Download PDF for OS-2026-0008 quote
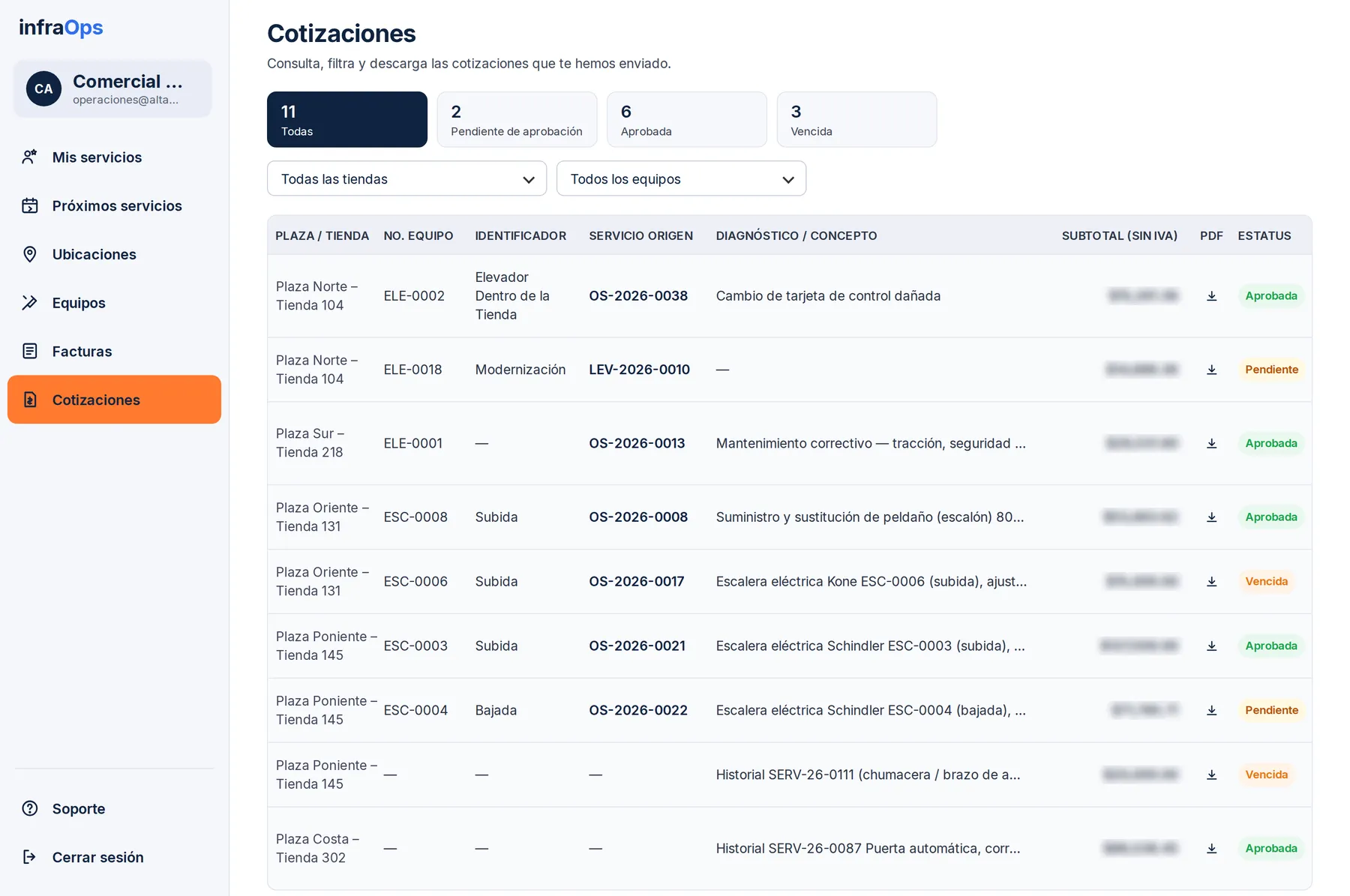The width and height of the screenshot is (1350, 896). tap(1211, 517)
